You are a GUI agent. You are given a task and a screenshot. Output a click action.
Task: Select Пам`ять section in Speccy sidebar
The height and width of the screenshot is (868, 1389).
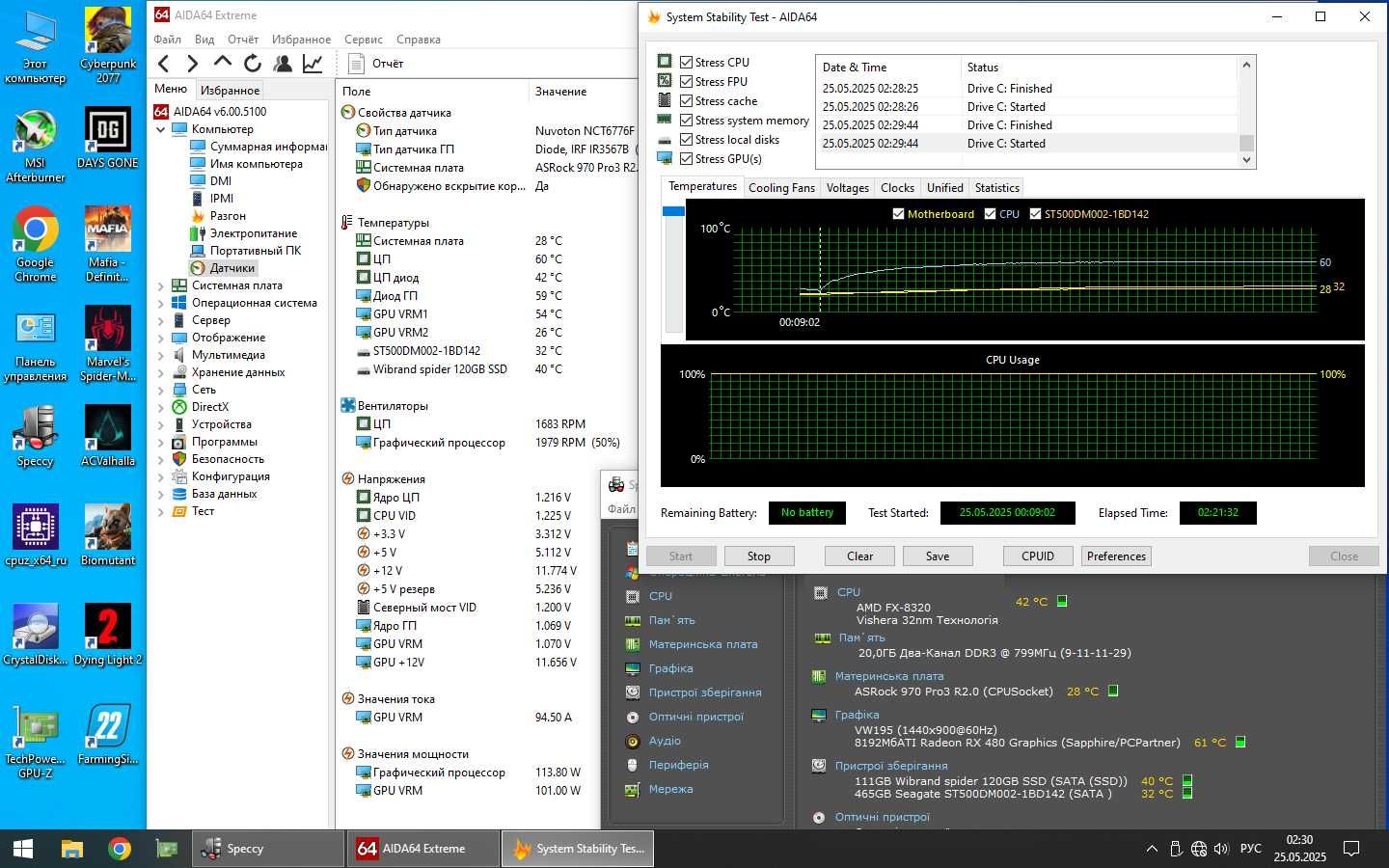point(671,620)
